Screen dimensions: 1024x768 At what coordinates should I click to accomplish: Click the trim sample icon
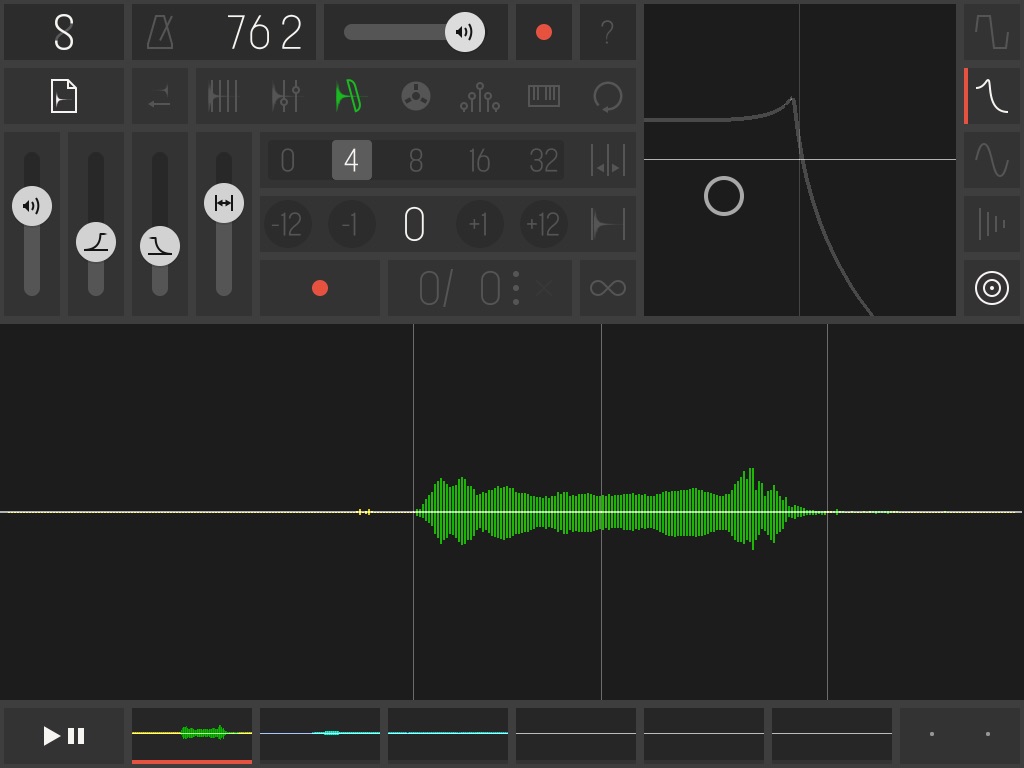pos(608,224)
